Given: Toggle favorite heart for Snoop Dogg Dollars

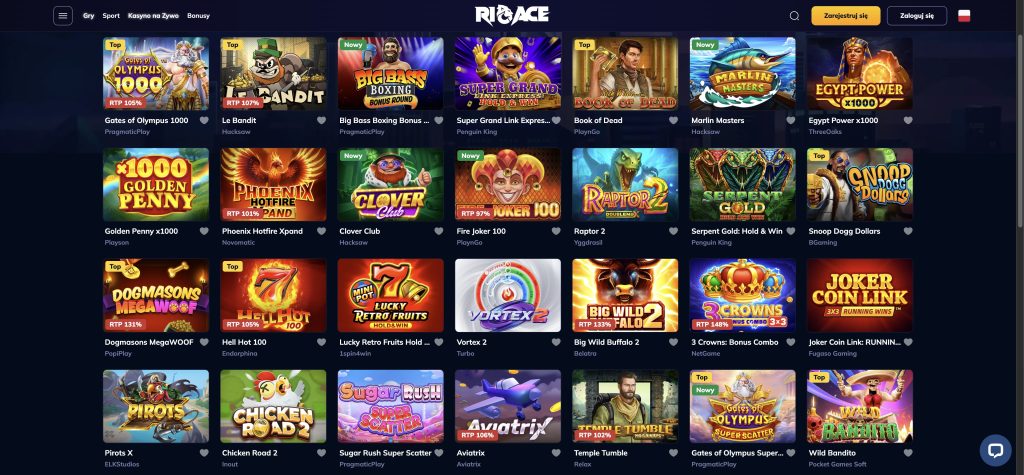Looking at the screenshot, I should pyautogui.click(x=908, y=231).
